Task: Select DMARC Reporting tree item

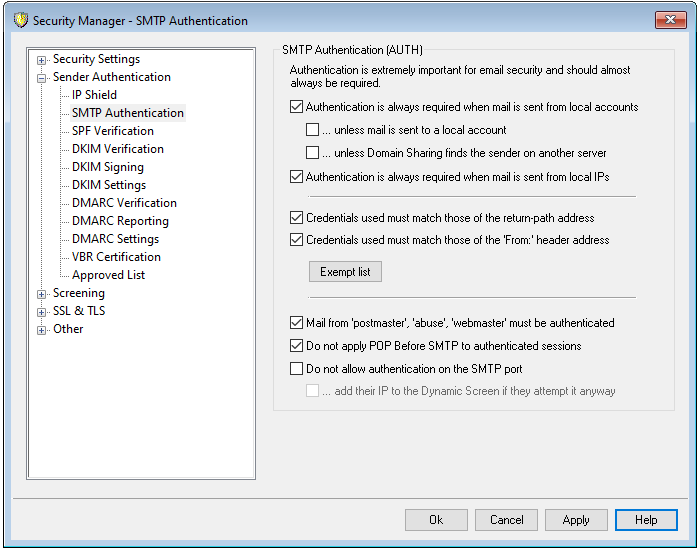Action: [120, 221]
